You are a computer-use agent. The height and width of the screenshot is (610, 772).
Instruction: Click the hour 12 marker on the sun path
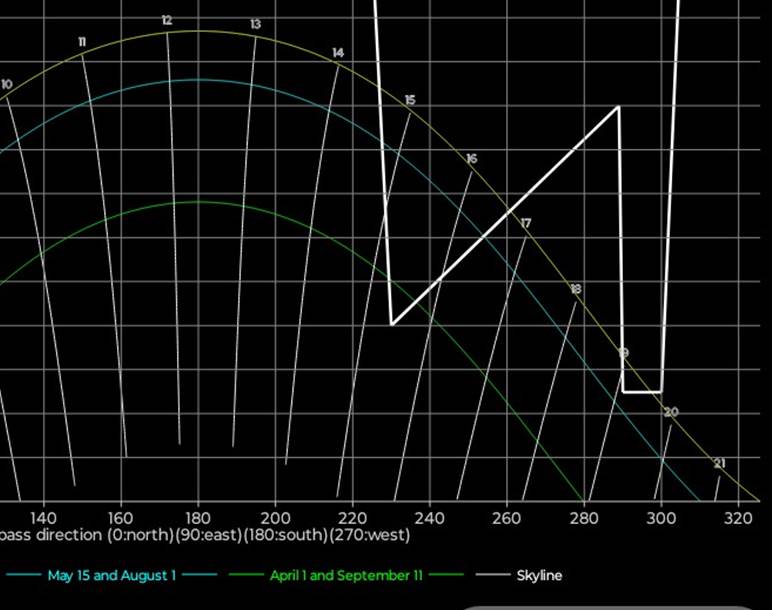166,21
